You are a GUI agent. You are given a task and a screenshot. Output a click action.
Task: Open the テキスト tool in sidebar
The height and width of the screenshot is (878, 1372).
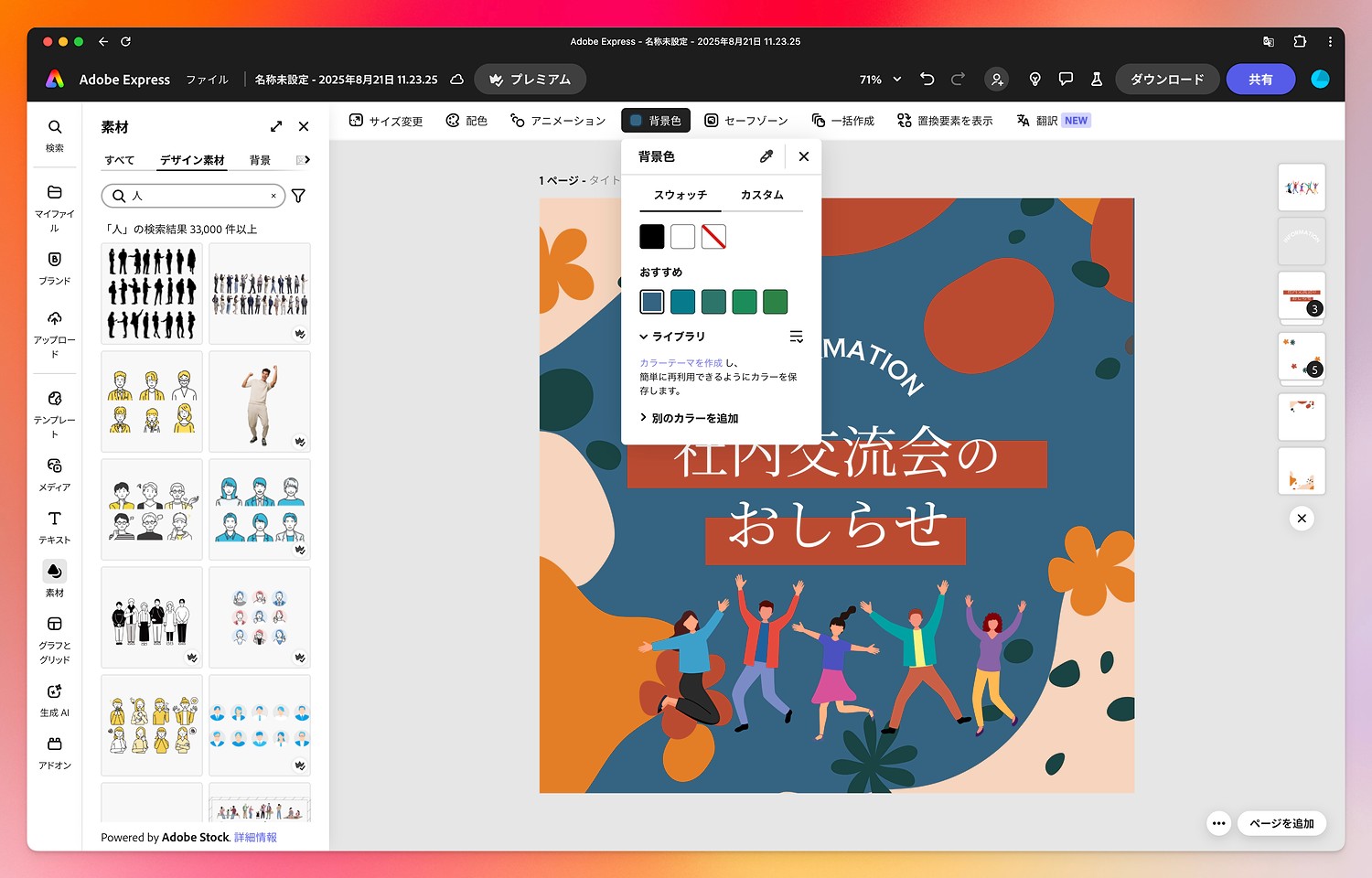pos(55,527)
